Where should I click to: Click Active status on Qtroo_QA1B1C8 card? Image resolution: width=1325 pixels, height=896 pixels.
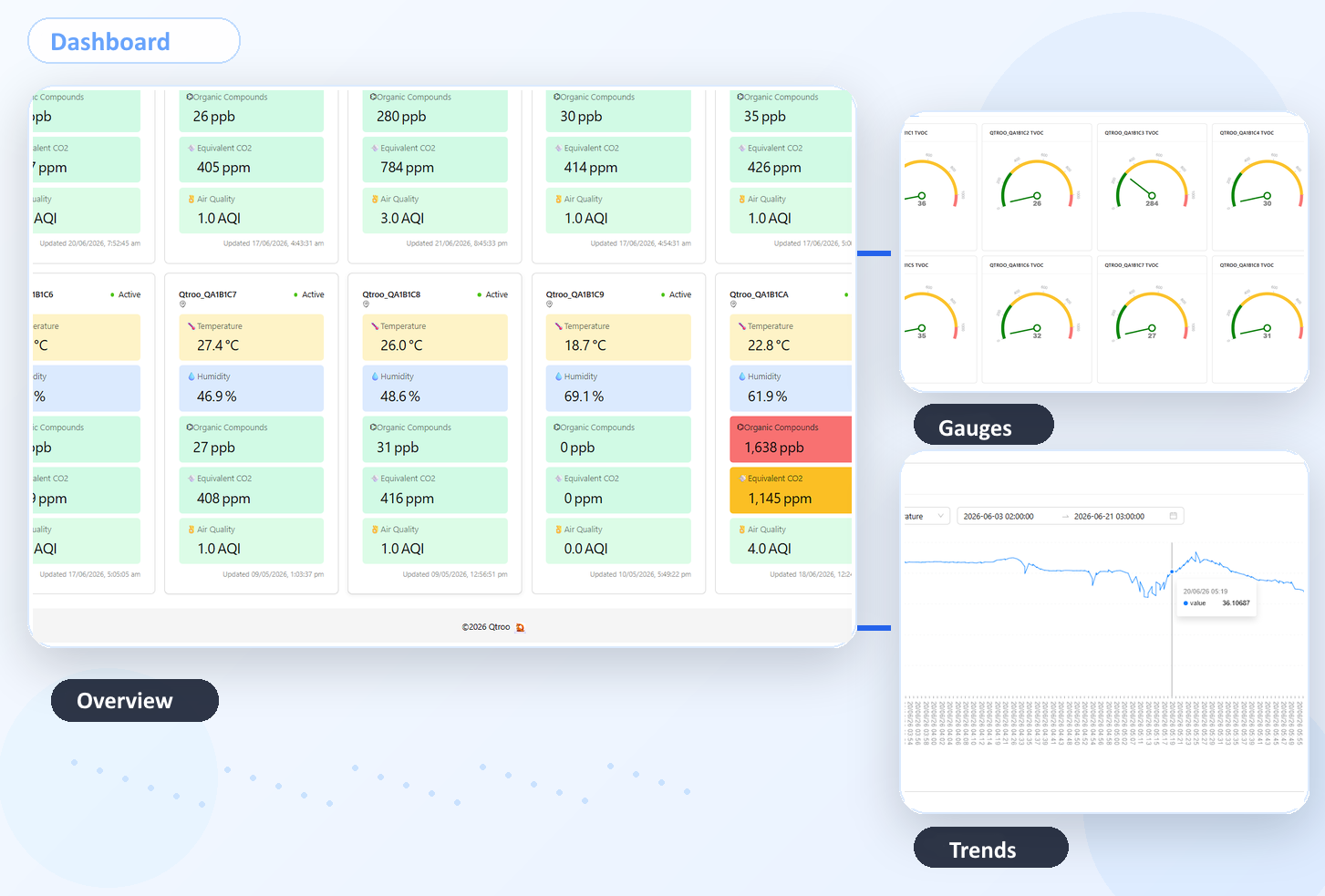(x=492, y=294)
